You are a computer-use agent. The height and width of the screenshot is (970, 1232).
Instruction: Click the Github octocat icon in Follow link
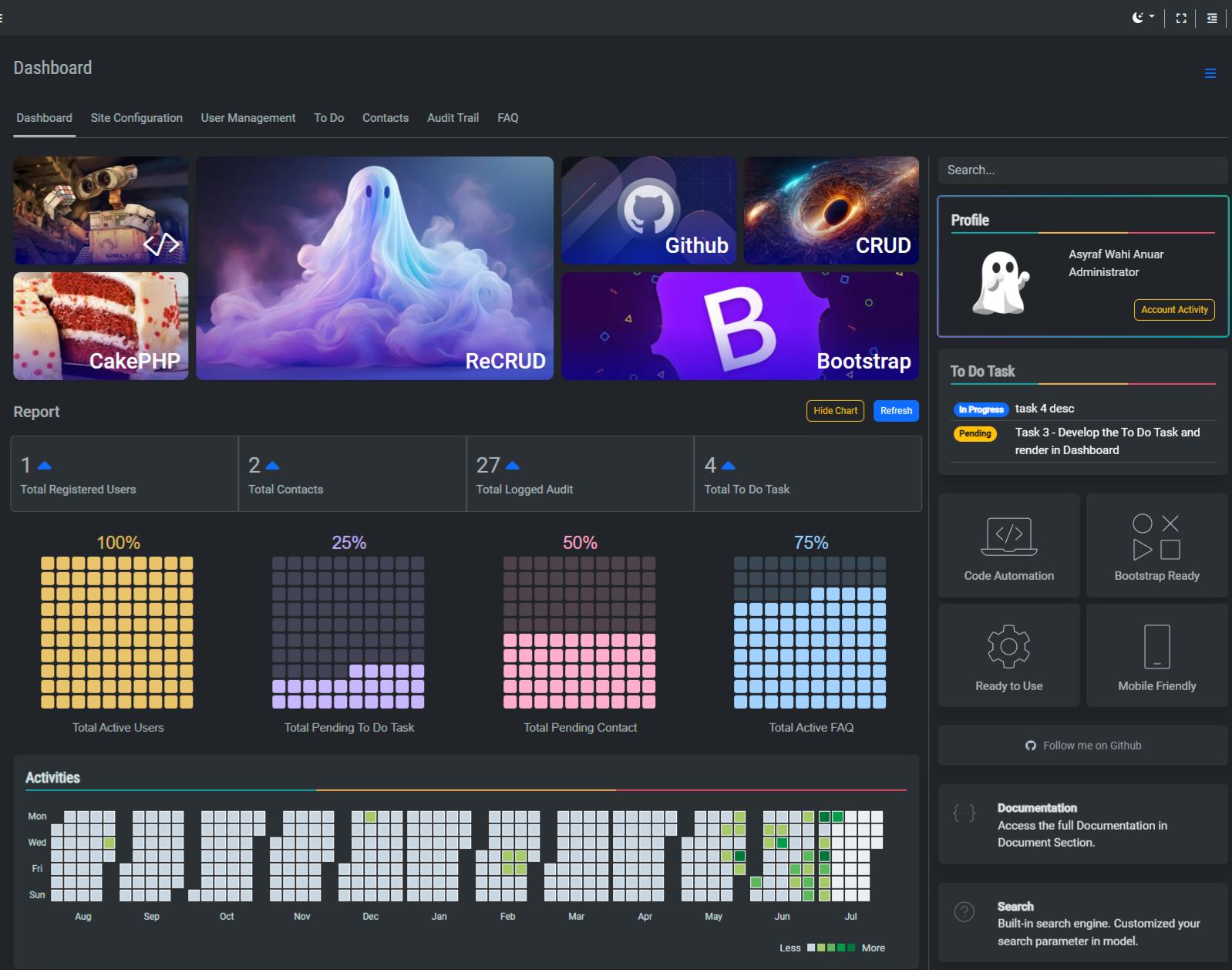point(1031,746)
